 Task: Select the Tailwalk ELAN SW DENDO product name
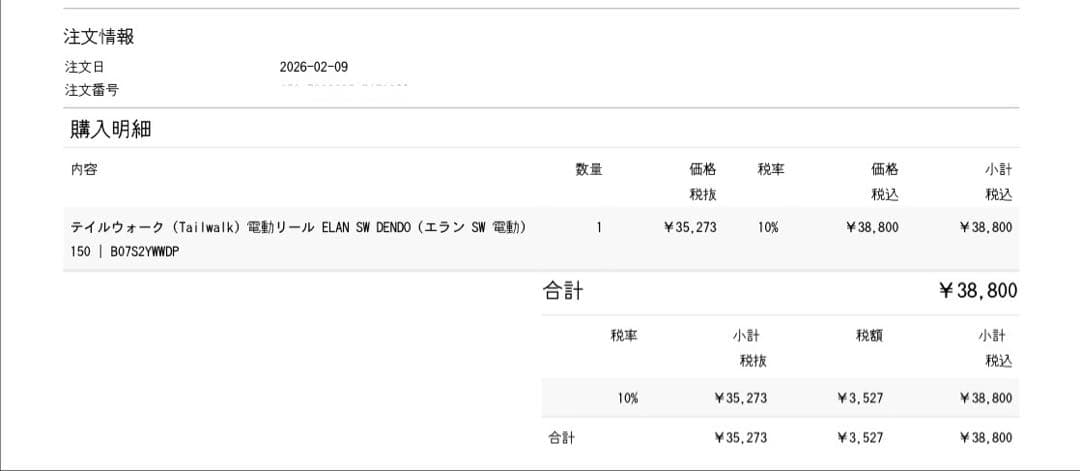(x=297, y=227)
